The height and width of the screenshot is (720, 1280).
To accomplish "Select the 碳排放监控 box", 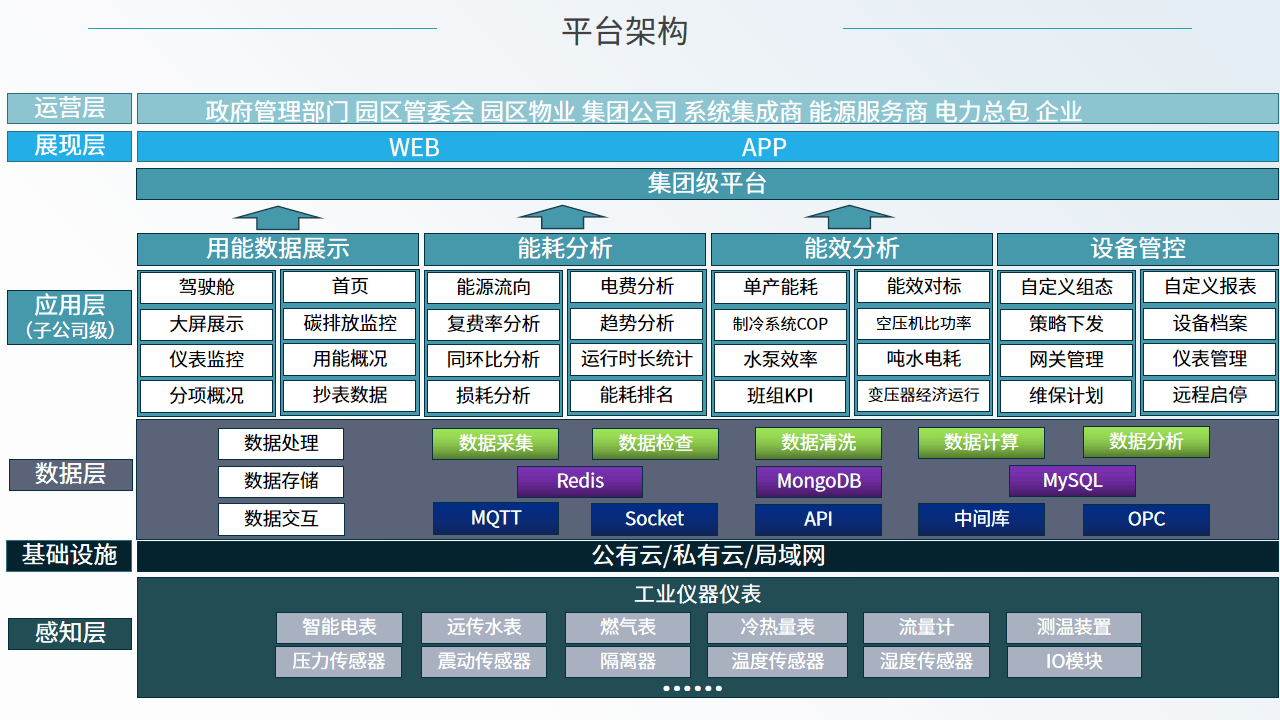I will 350,324.
